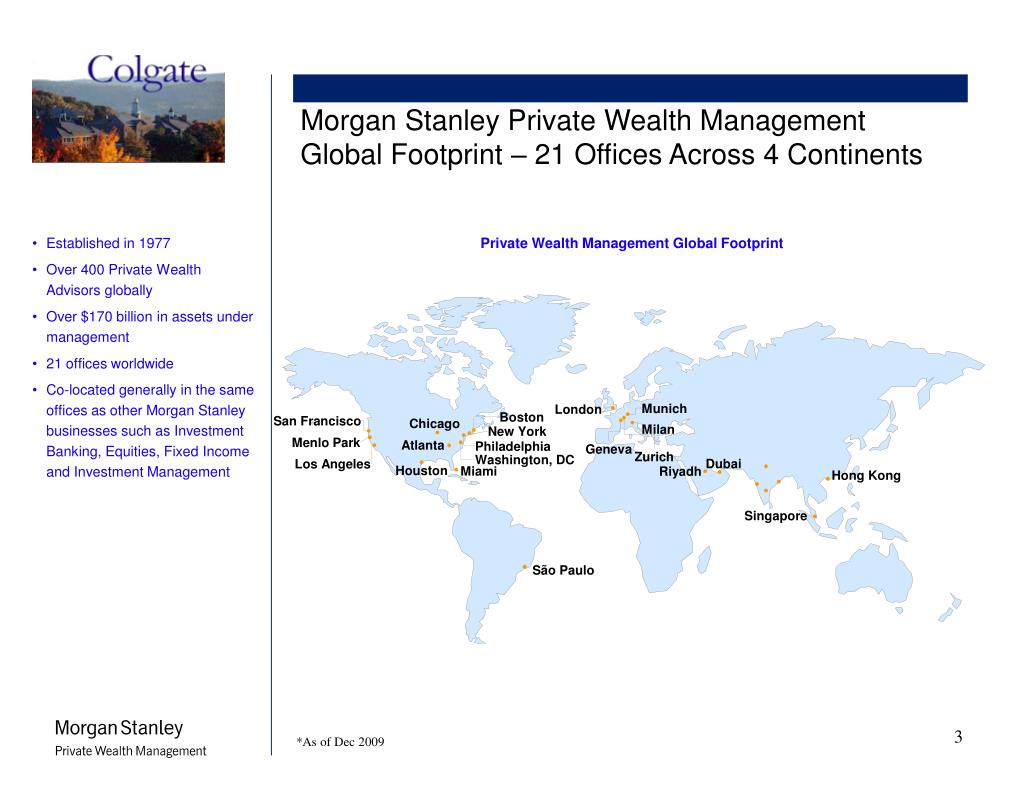Click the New York map label
The height and width of the screenshot is (791, 1024).
pyautogui.click(x=517, y=431)
